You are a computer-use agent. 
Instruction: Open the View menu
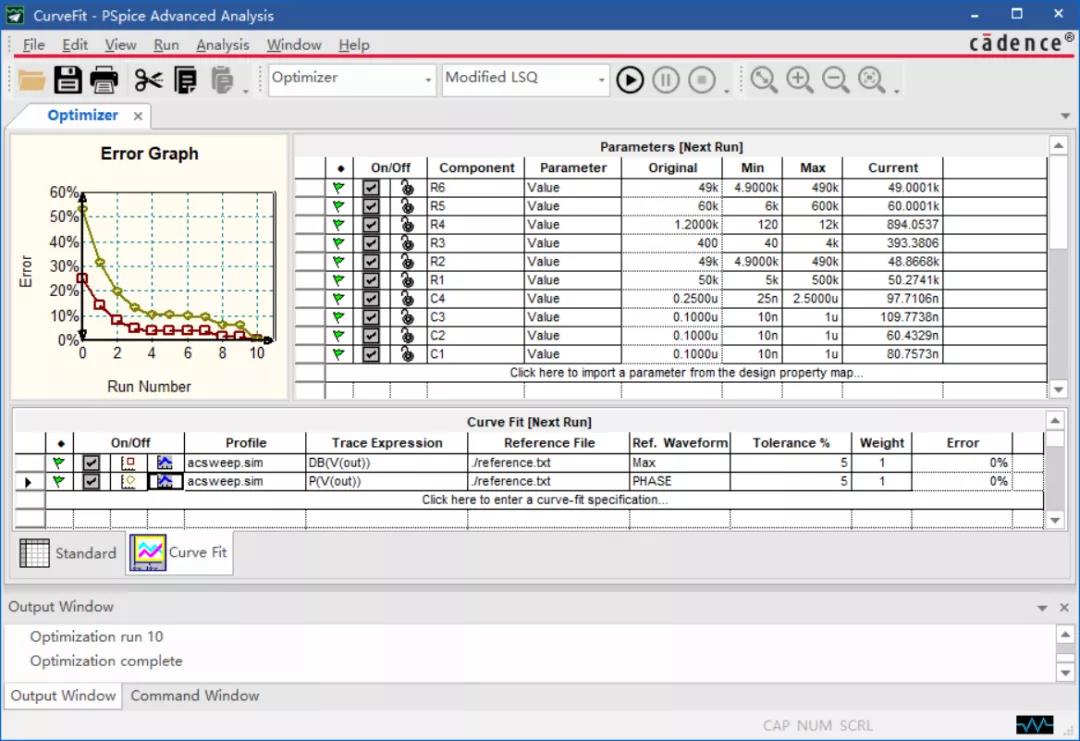(x=121, y=45)
